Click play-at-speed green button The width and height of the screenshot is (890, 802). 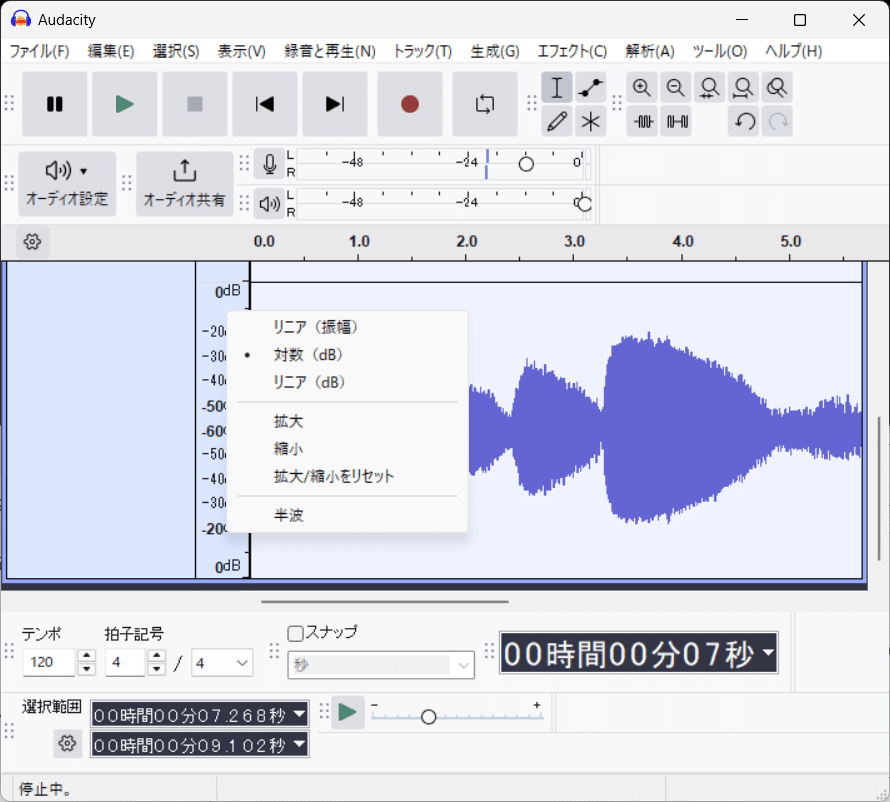click(347, 713)
